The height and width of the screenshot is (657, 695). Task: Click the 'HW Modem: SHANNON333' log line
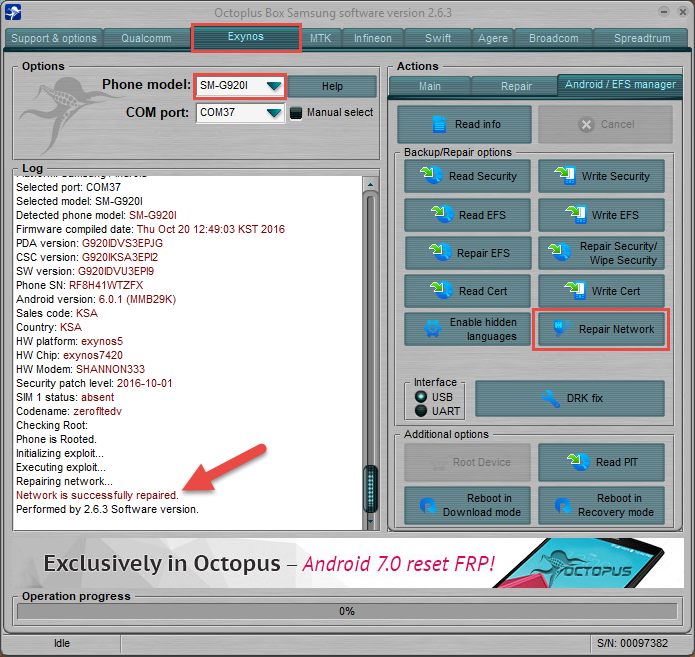coord(81,369)
